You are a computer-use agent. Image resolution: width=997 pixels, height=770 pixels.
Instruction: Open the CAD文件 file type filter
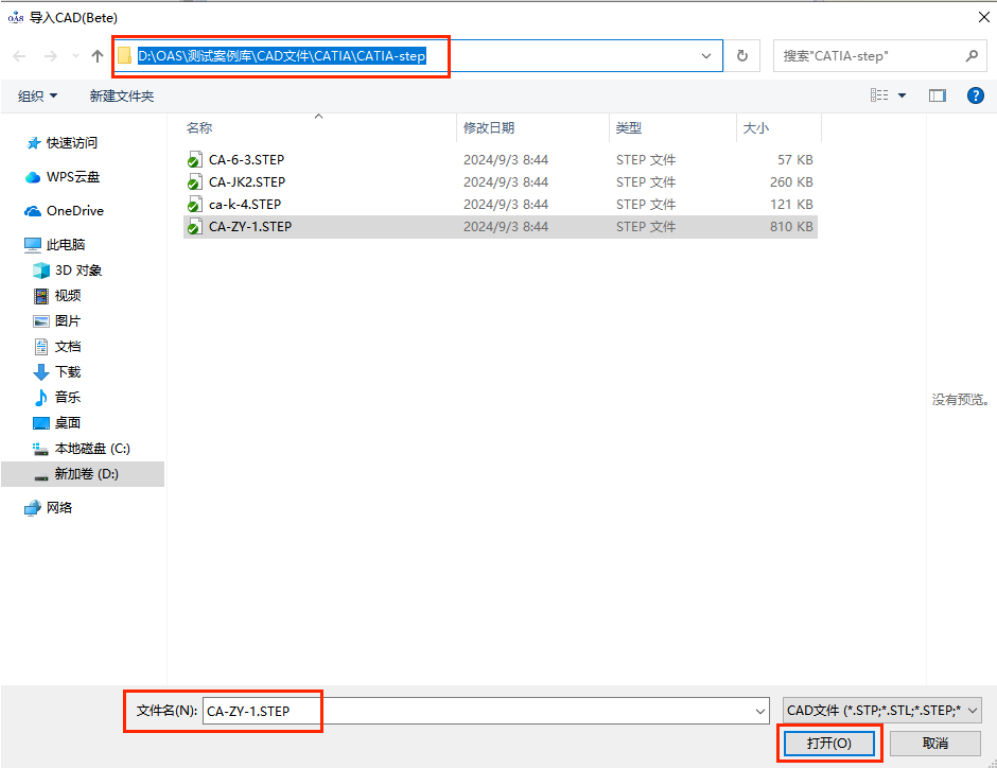pyautogui.click(x=882, y=710)
